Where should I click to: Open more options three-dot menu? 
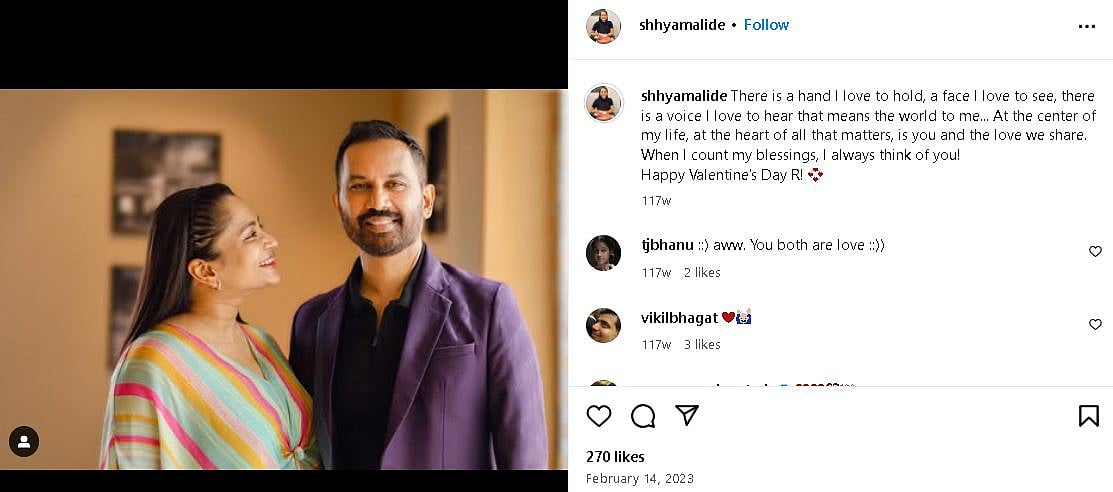click(x=1087, y=26)
